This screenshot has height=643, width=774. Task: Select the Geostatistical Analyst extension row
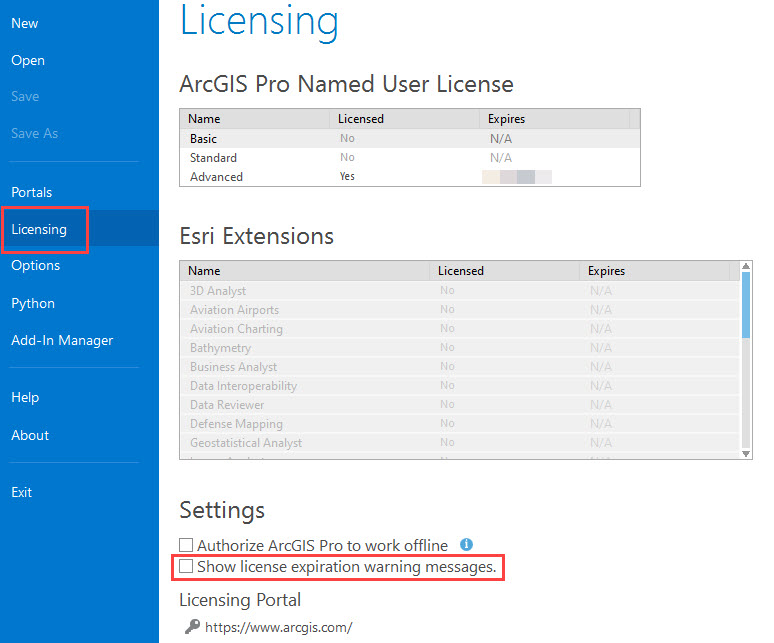click(460, 443)
